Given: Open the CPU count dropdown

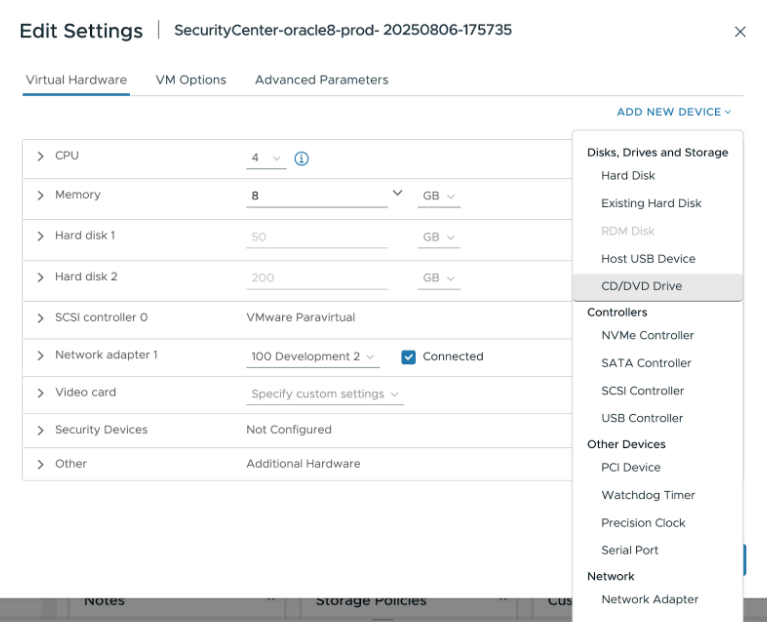Looking at the screenshot, I should (x=266, y=158).
